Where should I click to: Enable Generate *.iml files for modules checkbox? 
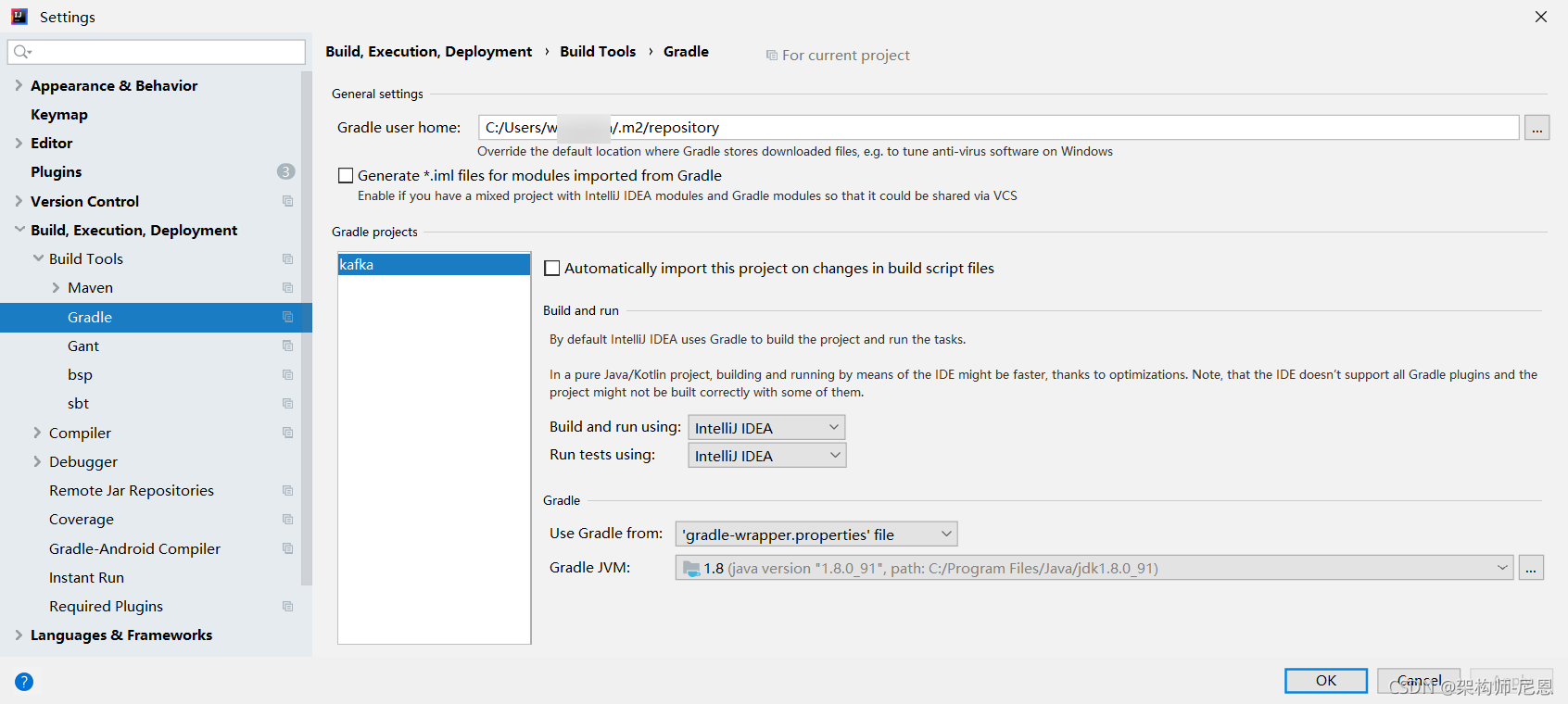(346, 175)
